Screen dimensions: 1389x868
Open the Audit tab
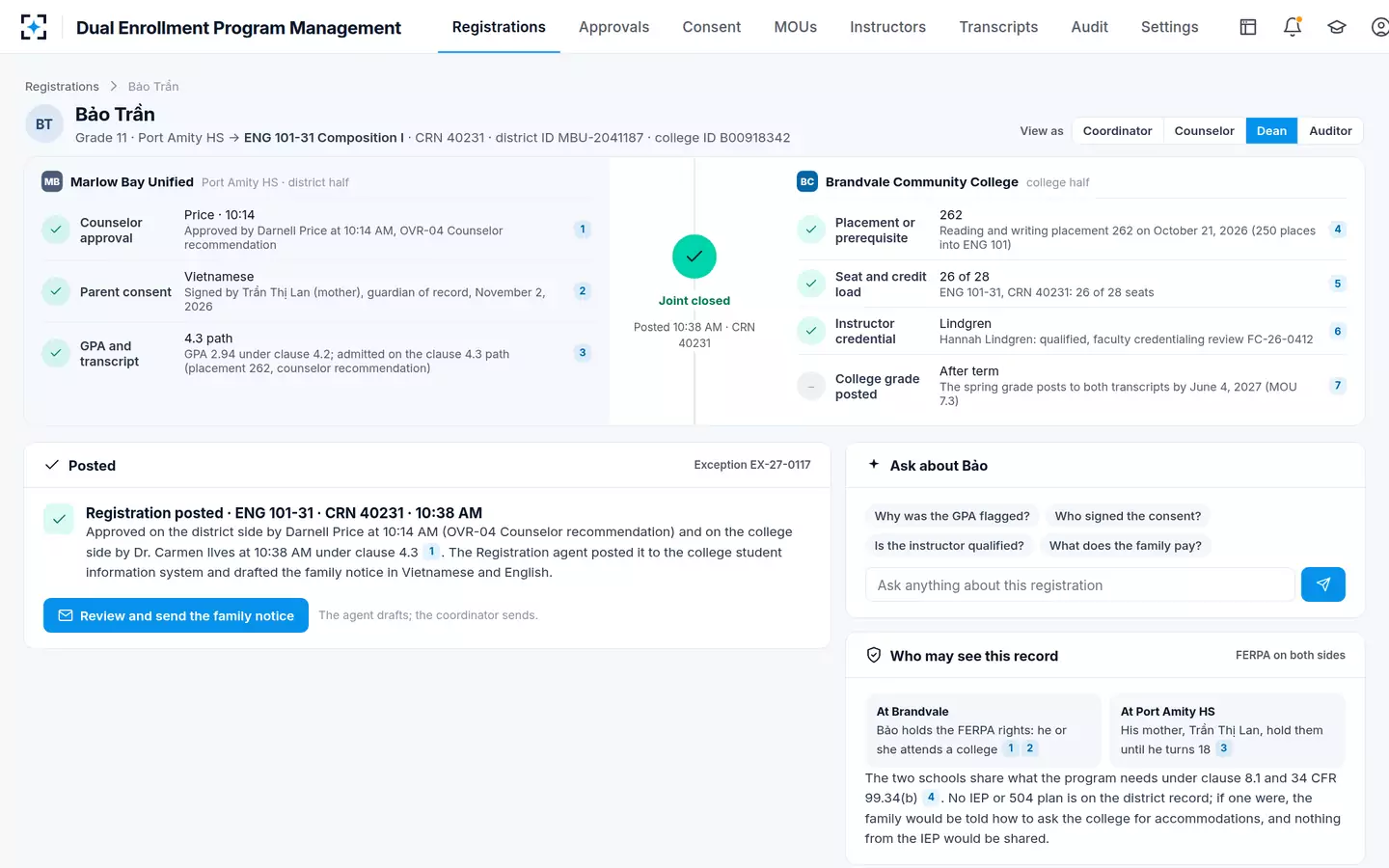coord(1090,27)
